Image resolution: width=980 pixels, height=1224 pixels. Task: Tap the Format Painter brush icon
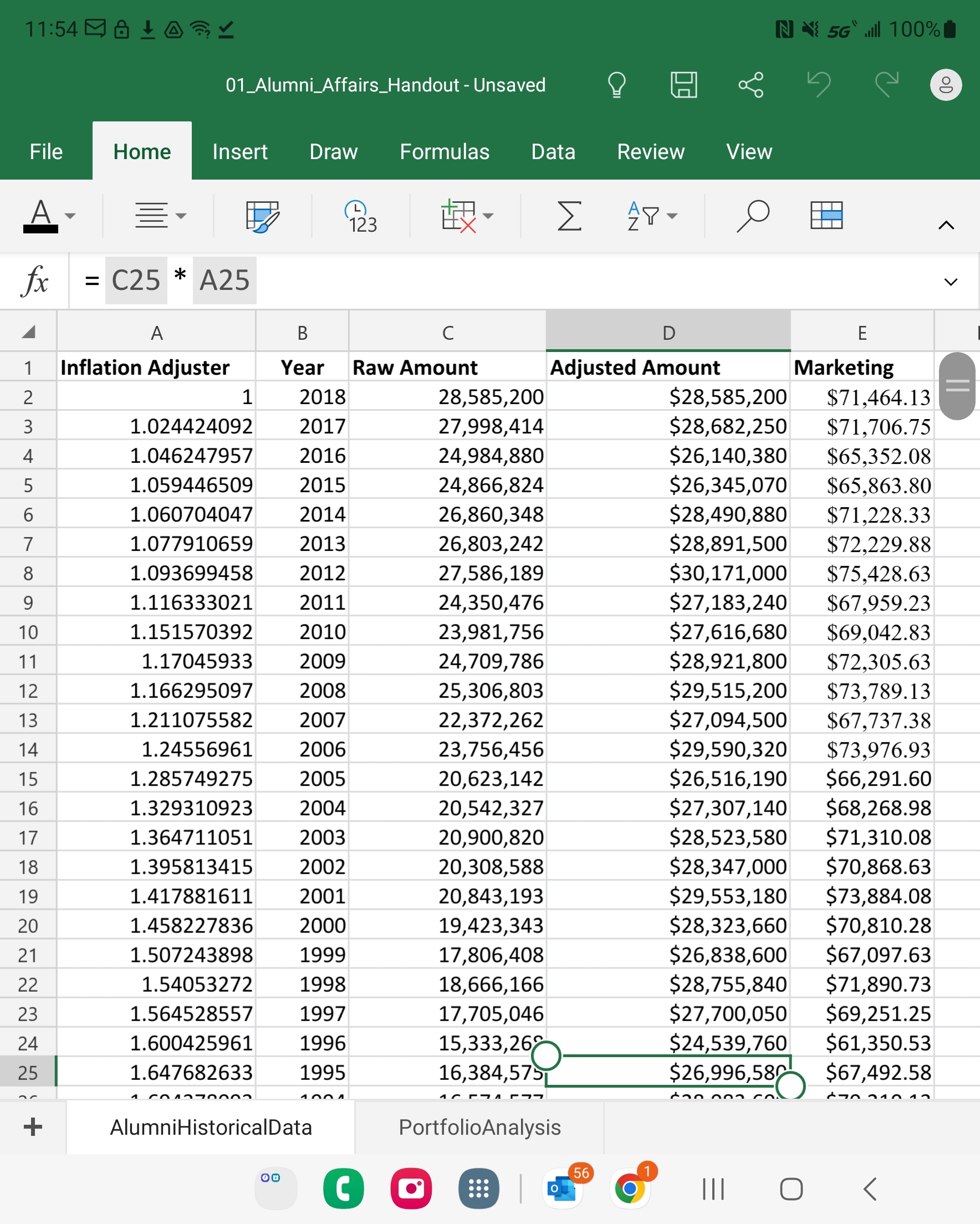(x=261, y=216)
